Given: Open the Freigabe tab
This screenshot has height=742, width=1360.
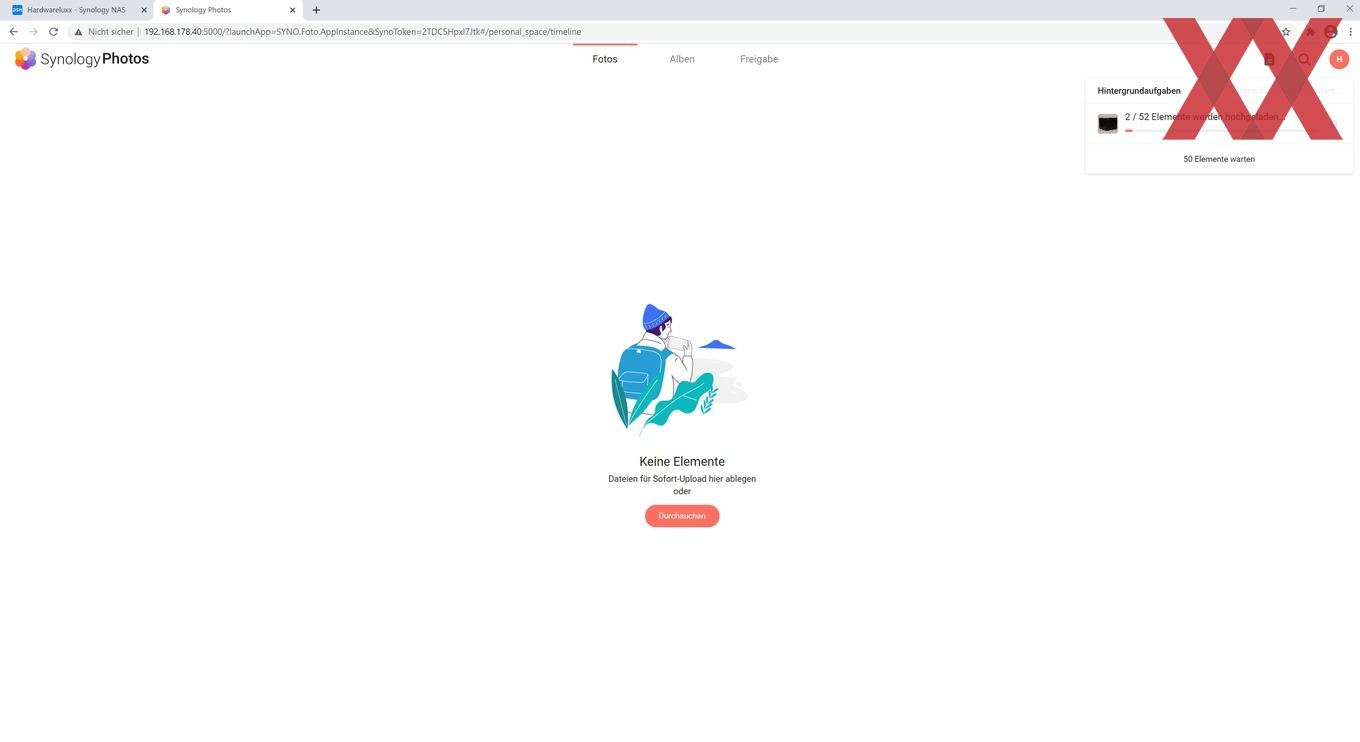Looking at the screenshot, I should coord(759,59).
